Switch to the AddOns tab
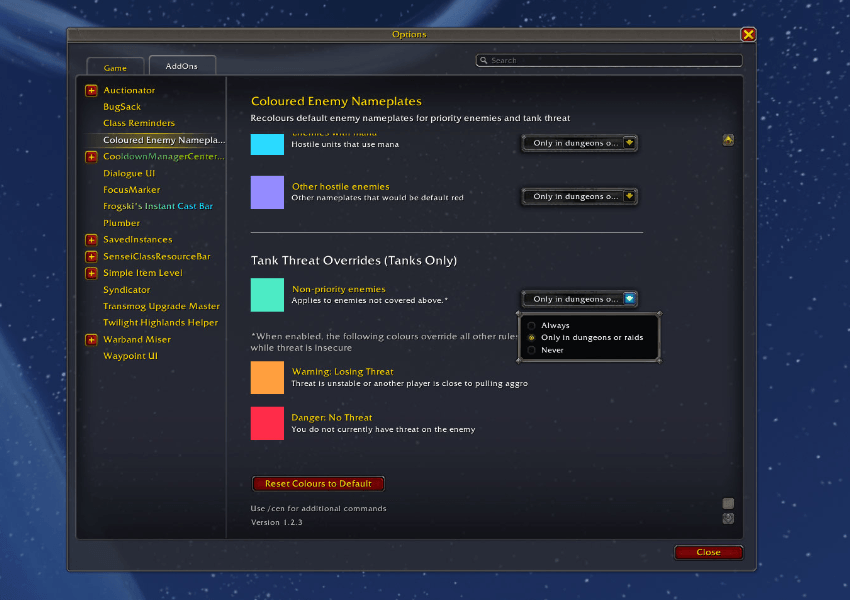The image size is (850, 600). tap(182, 66)
